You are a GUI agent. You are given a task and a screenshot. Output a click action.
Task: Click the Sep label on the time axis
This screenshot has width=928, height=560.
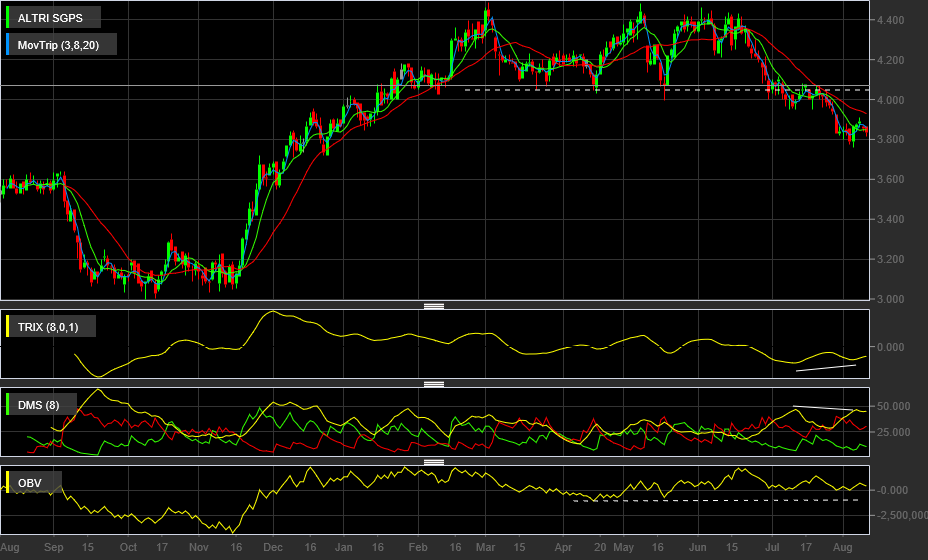(53, 547)
